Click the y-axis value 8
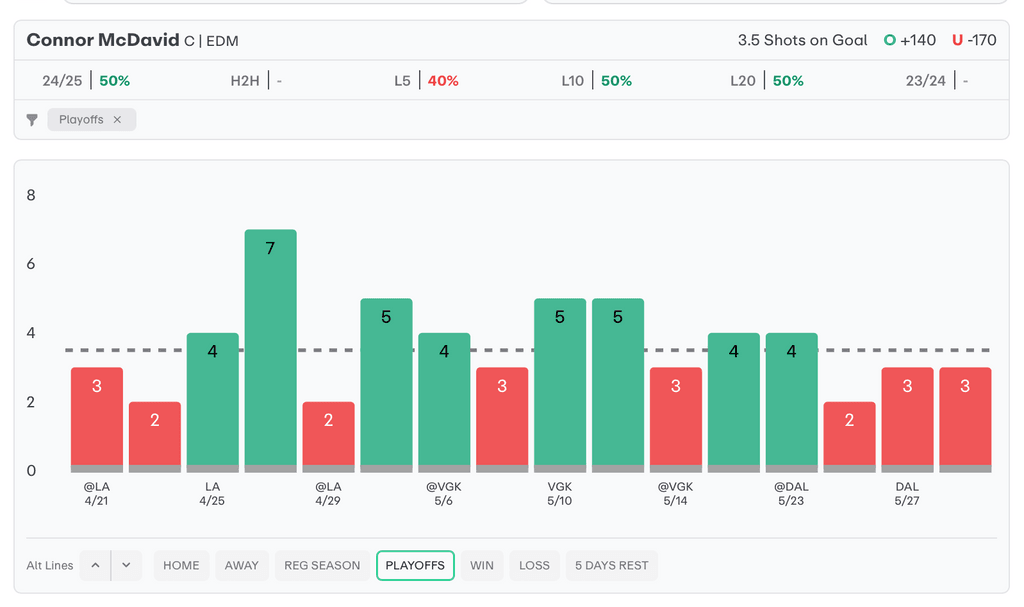Image resolution: width=1024 pixels, height=607 pixels. [31, 195]
